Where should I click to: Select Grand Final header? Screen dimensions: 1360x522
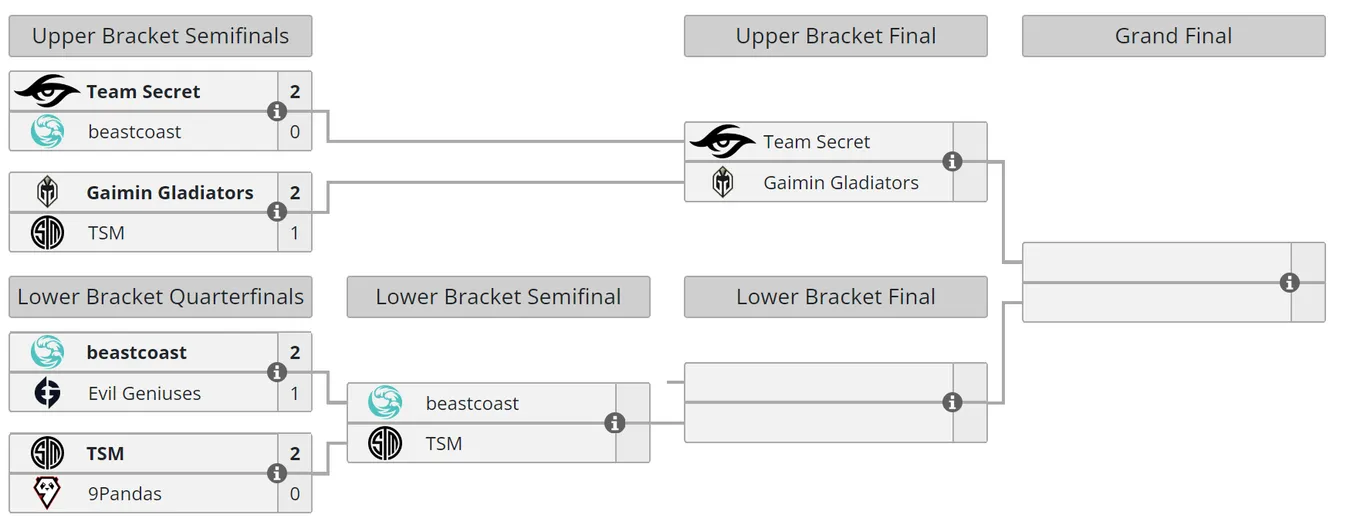[1174, 36]
